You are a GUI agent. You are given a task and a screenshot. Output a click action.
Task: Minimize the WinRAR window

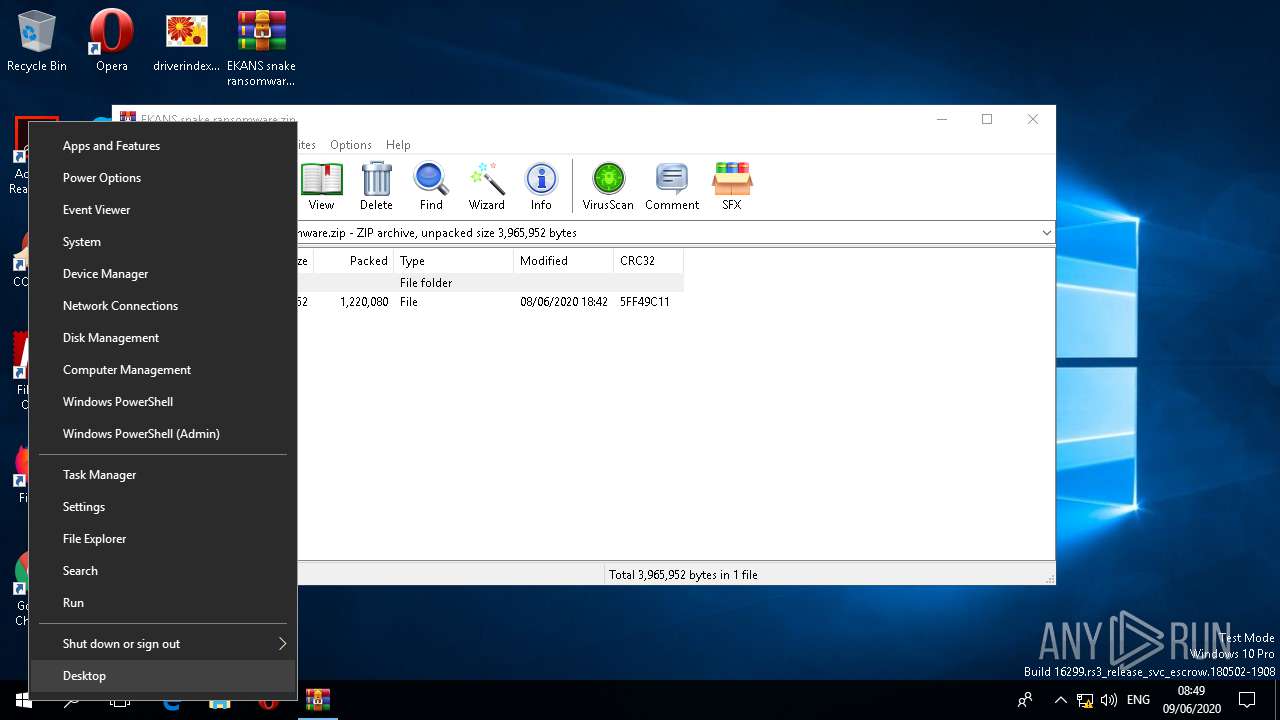tap(942, 119)
